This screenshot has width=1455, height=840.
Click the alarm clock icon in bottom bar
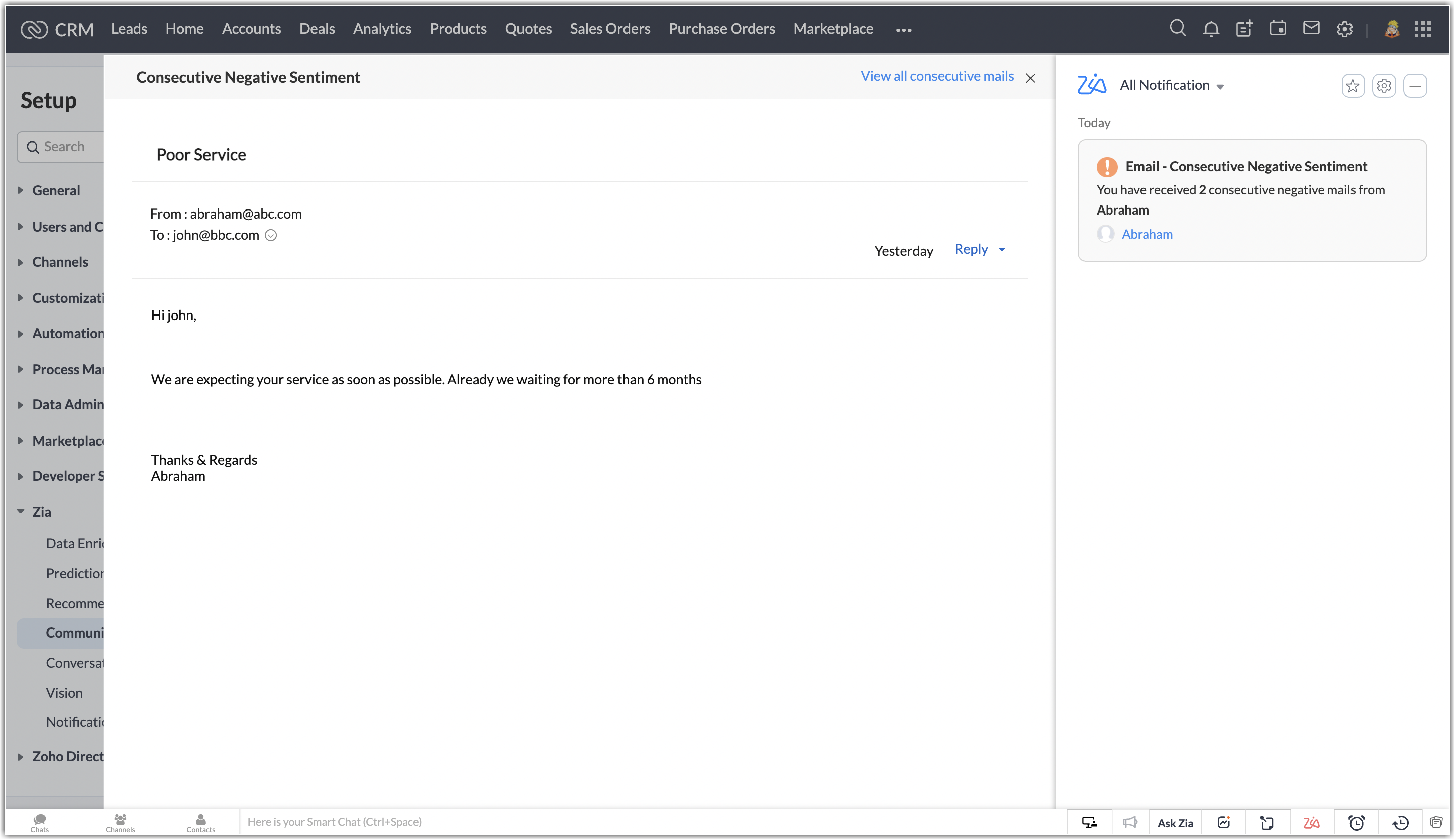point(1356,823)
